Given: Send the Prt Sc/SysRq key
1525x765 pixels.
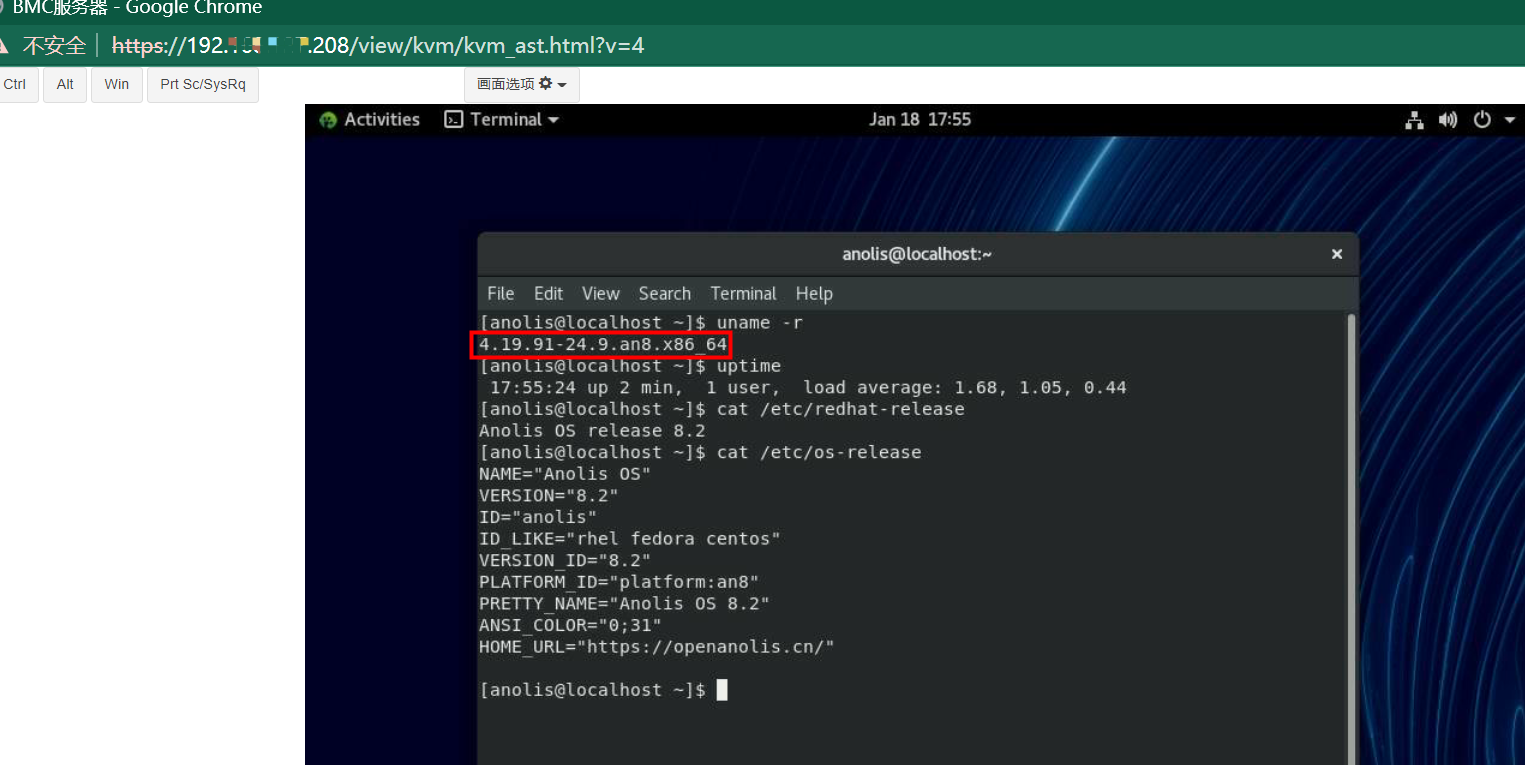Looking at the screenshot, I should (x=203, y=85).
